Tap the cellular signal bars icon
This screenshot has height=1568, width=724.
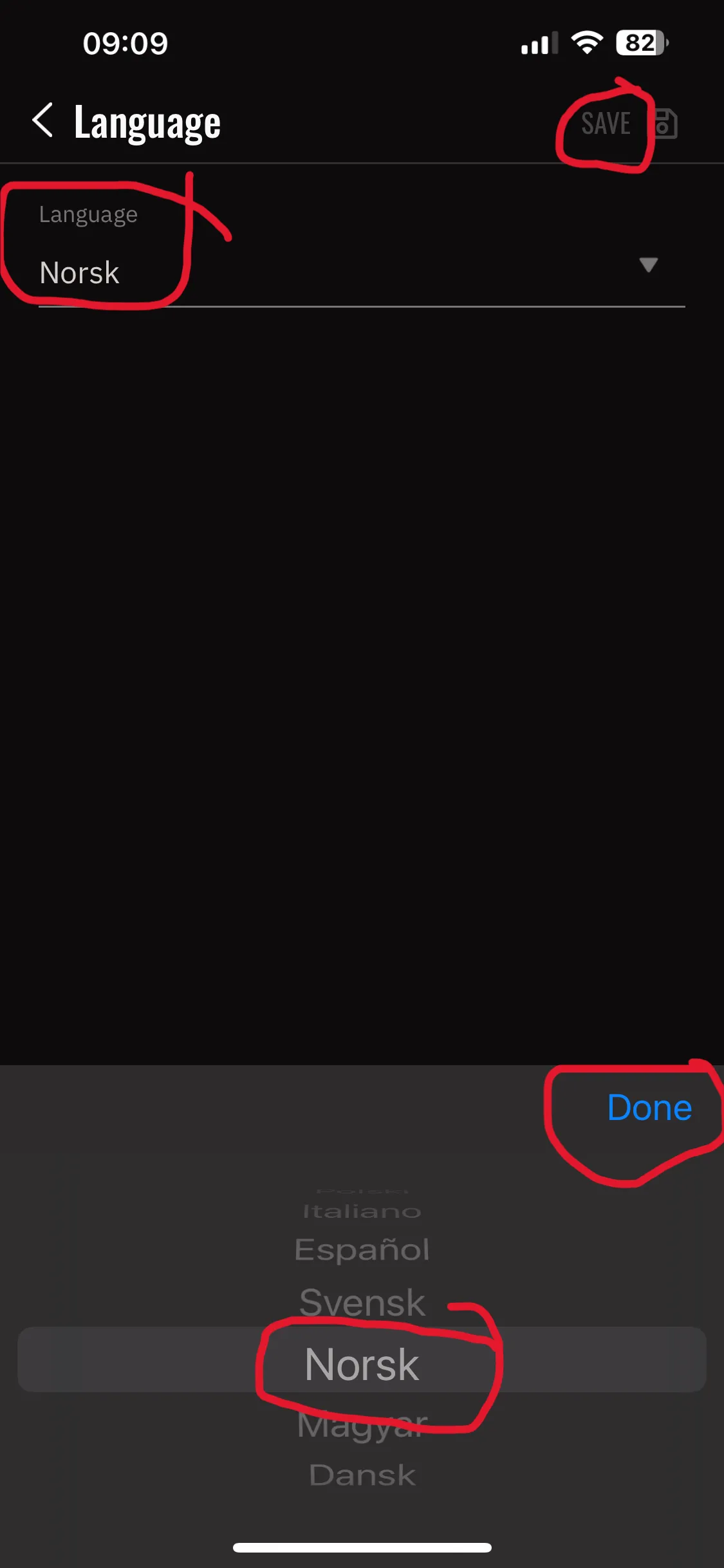point(539,44)
